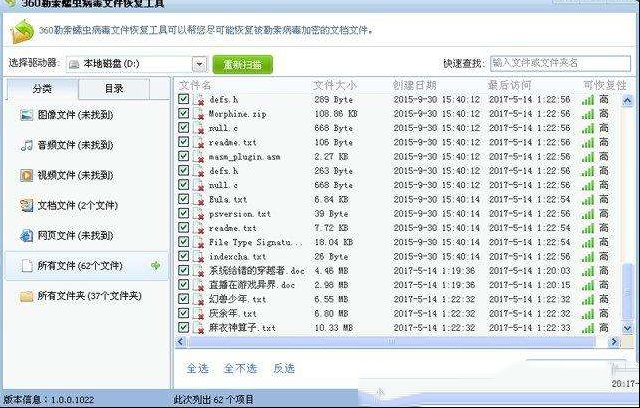
Task: Sort by the 可恢复性 column header
Action: tap(605, 85)
